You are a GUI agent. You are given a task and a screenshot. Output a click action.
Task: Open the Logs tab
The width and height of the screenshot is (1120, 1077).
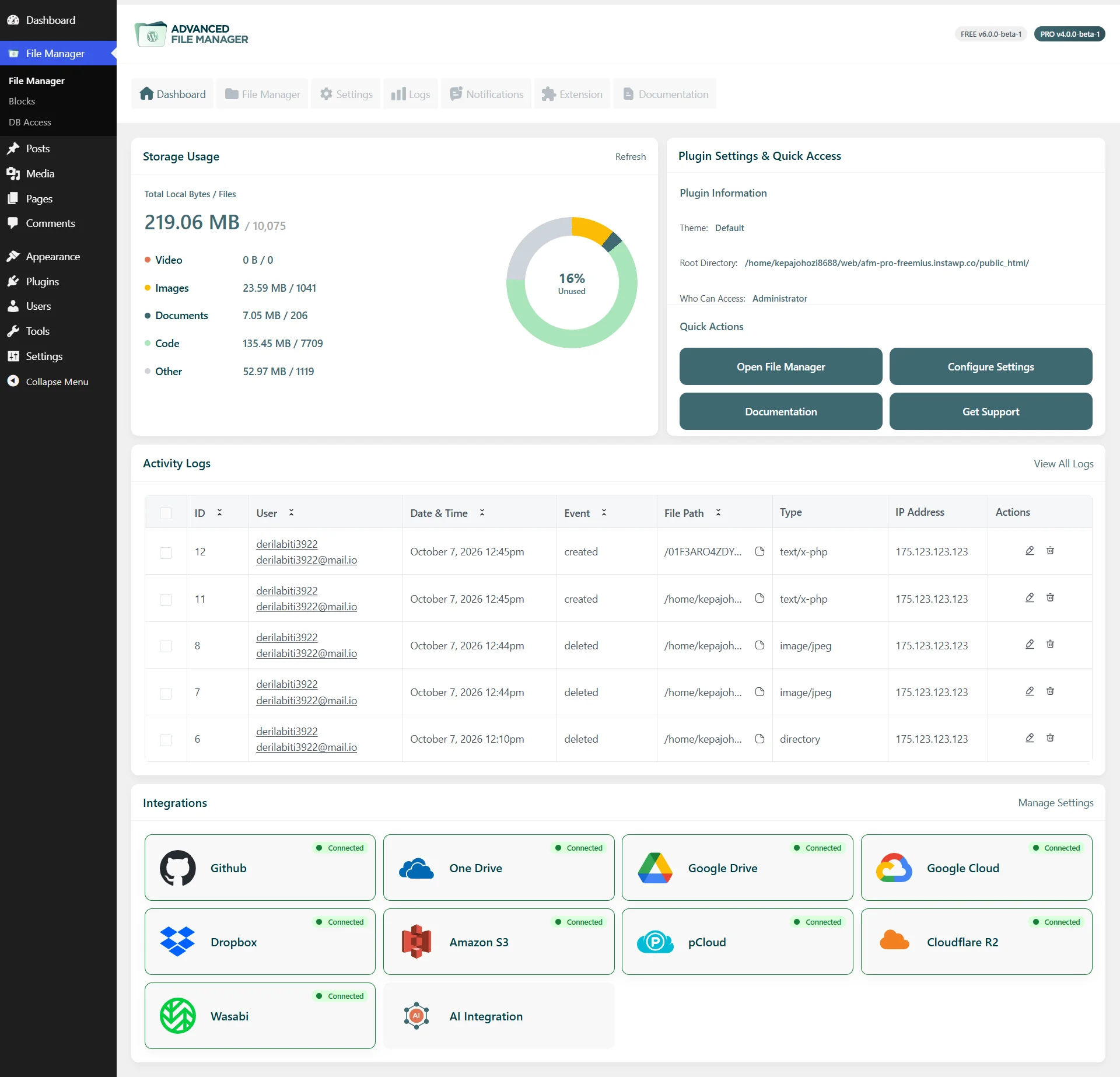click(411, 94)
